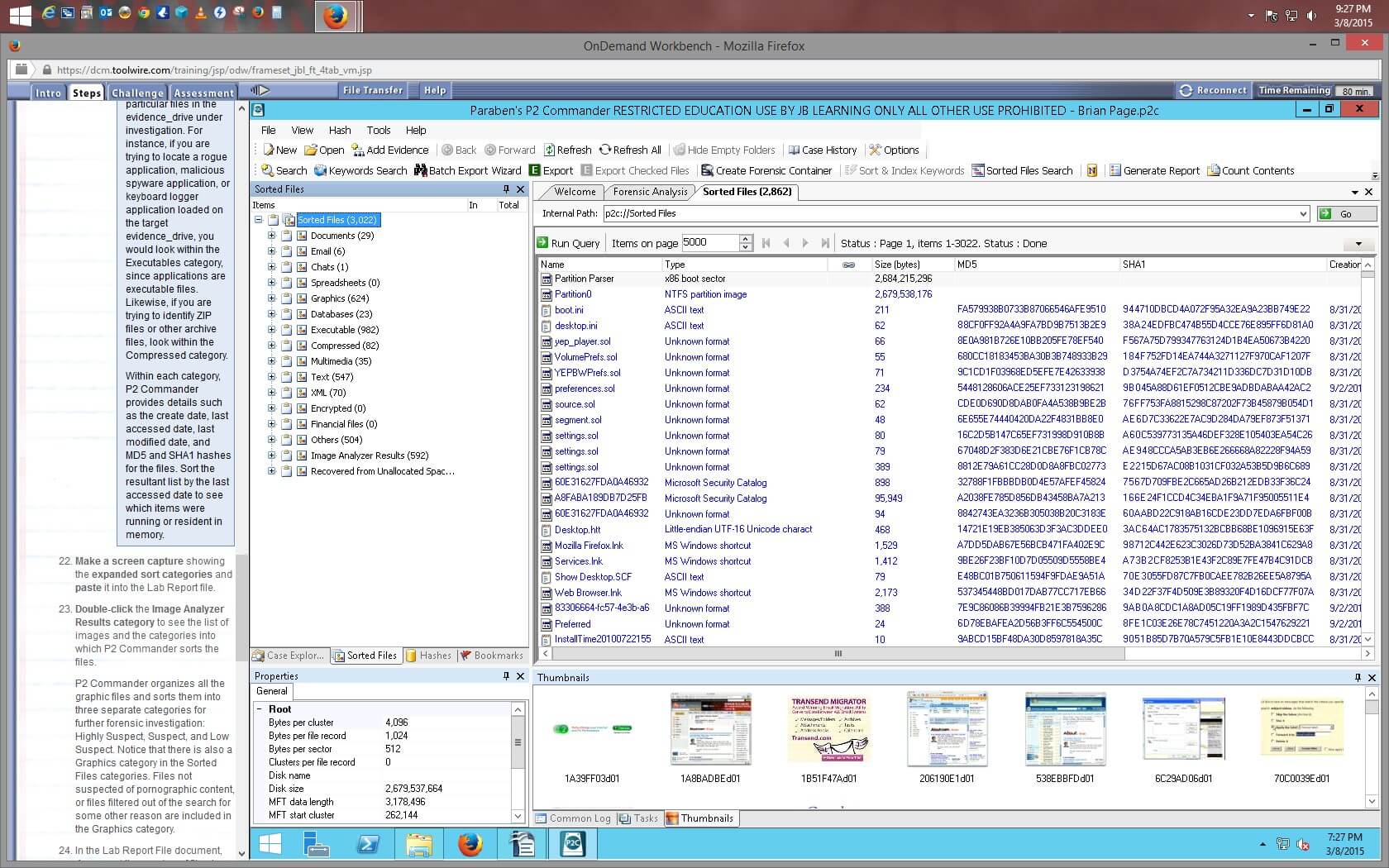Image resolution: width=1389 pixels, height=868 pixels.
Task: Go to the first page of results
Action: pos(766,243)
